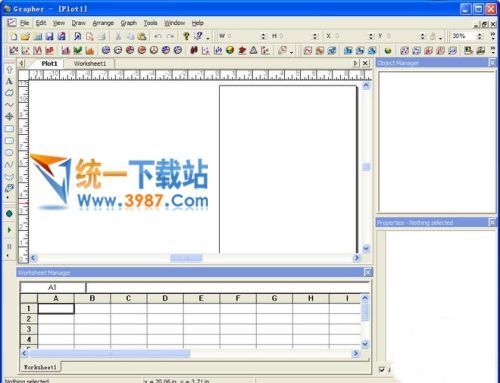Click the New document icon
Image resolution: width=500 pixels, height=383 pixels.
point(14,36)
